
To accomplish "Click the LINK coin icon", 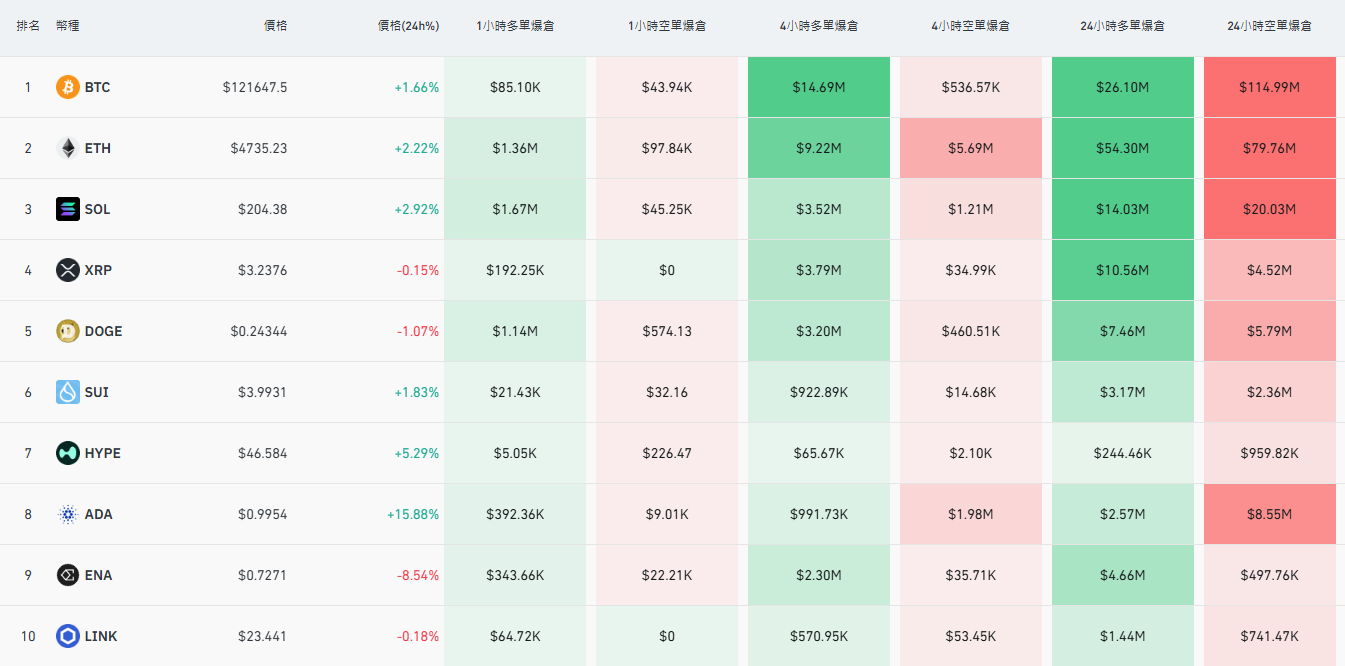I will (68, 636).
